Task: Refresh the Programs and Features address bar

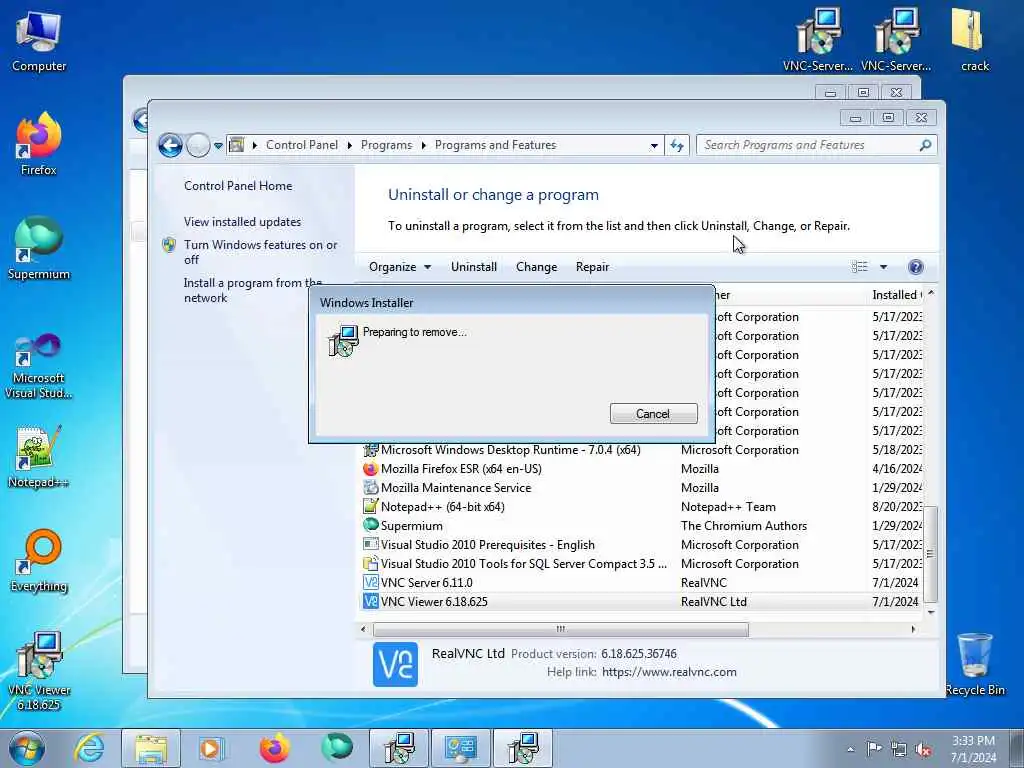Action: [x=677, y=145]
